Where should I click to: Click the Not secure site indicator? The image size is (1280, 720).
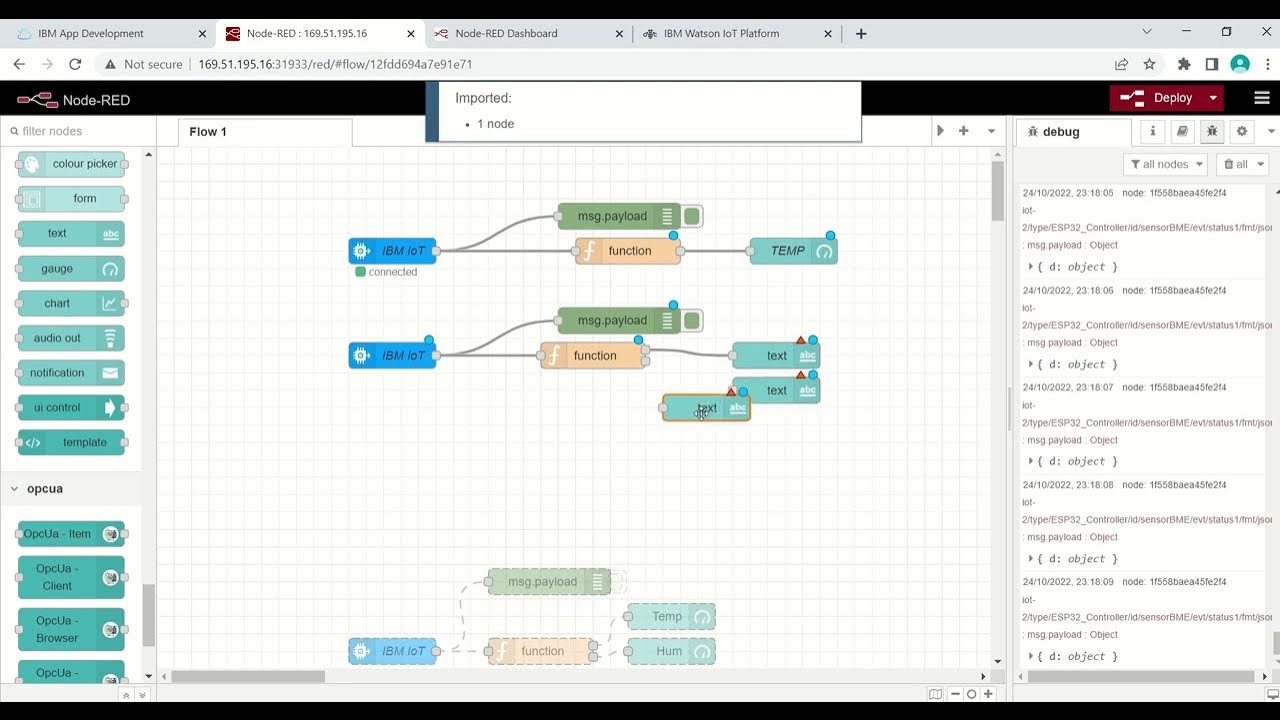pyautogui.click(x=143, y=64)
